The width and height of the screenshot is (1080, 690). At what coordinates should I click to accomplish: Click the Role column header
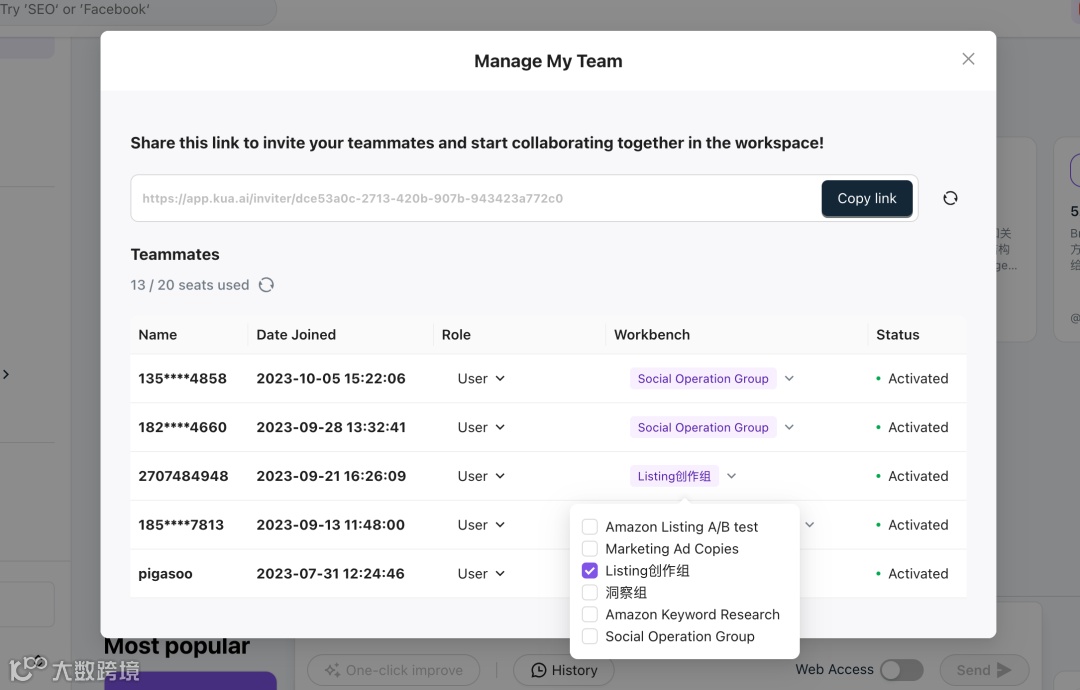(456, 335)
